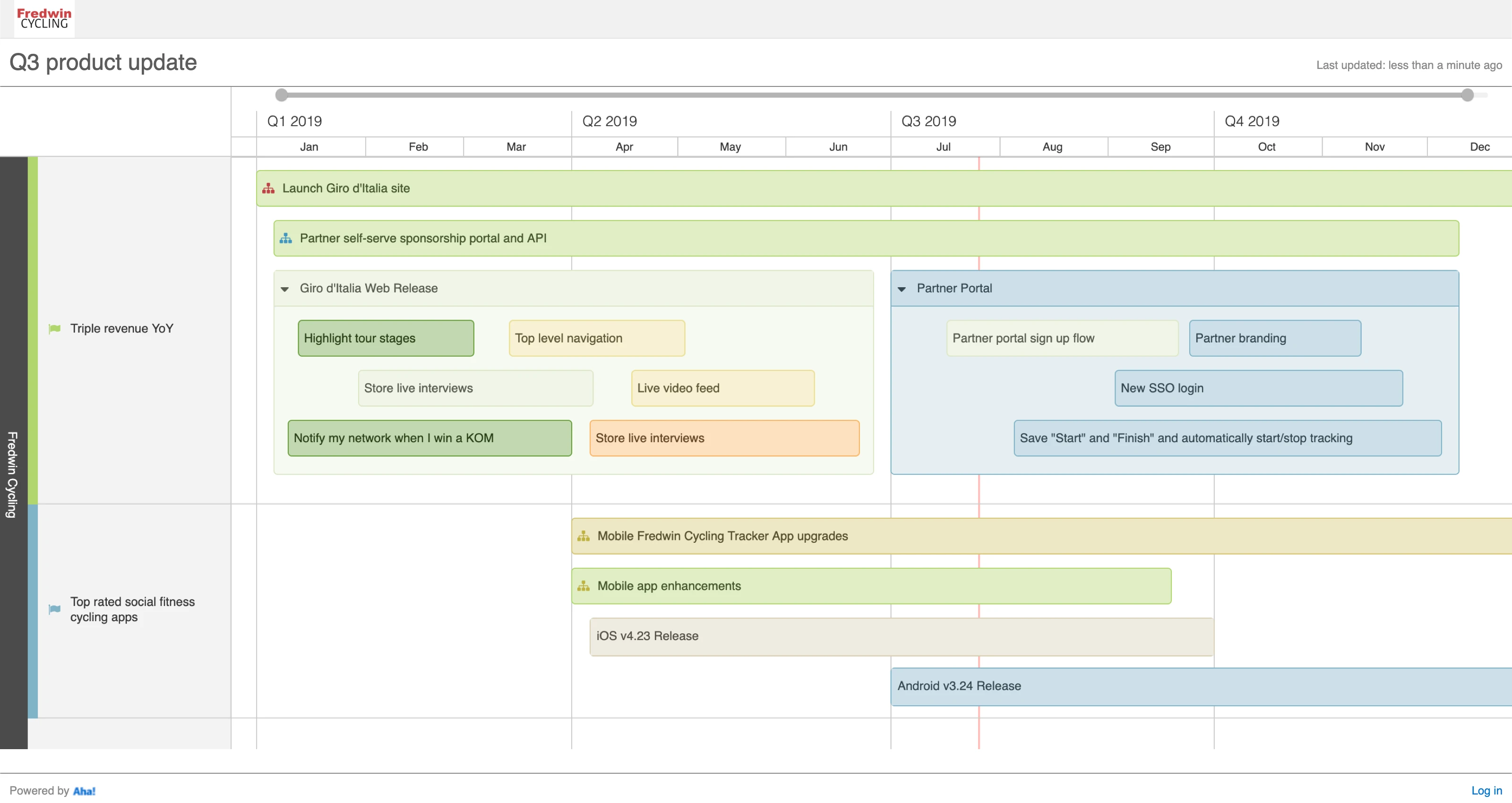Click the green flag icon beside Triple revenue YoY
Image resolution: width=1512 pixels, height=803 pixels.
(x=55, y=329)
